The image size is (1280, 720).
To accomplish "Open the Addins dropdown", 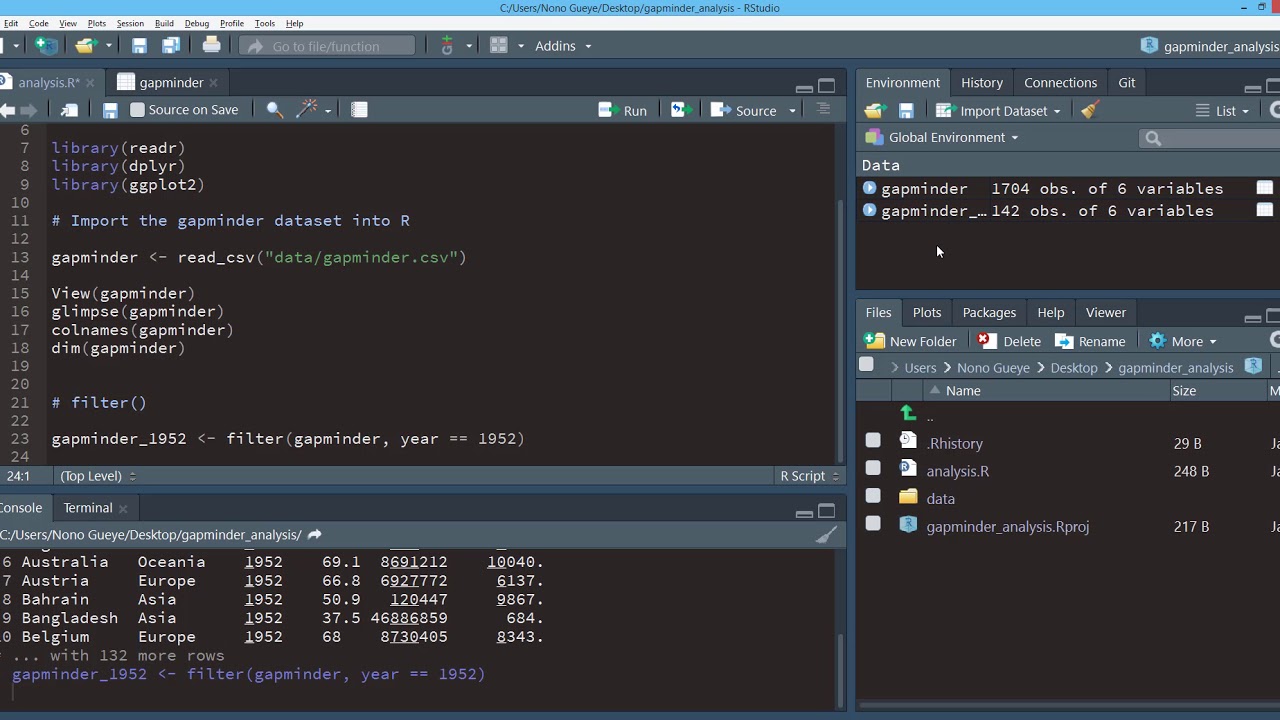I will pos(563,46).
